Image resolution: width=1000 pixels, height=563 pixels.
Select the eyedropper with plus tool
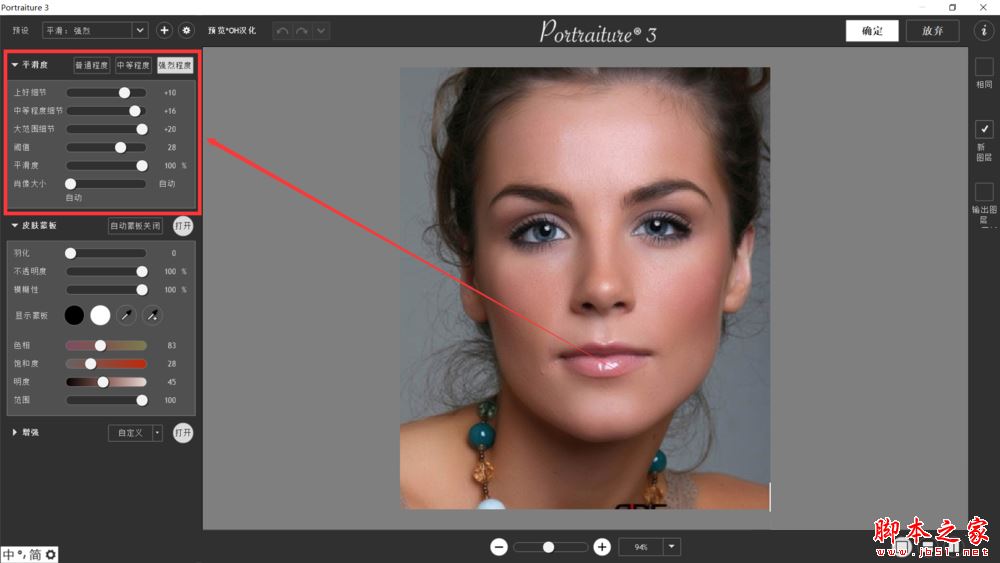152,315
